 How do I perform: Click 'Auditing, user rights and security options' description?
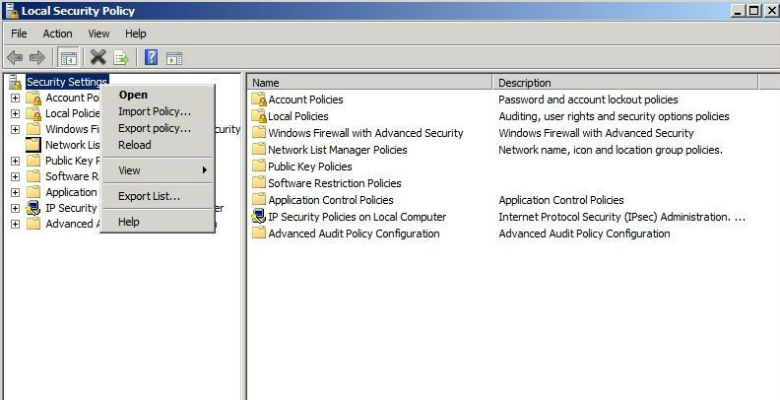(614, 116)
